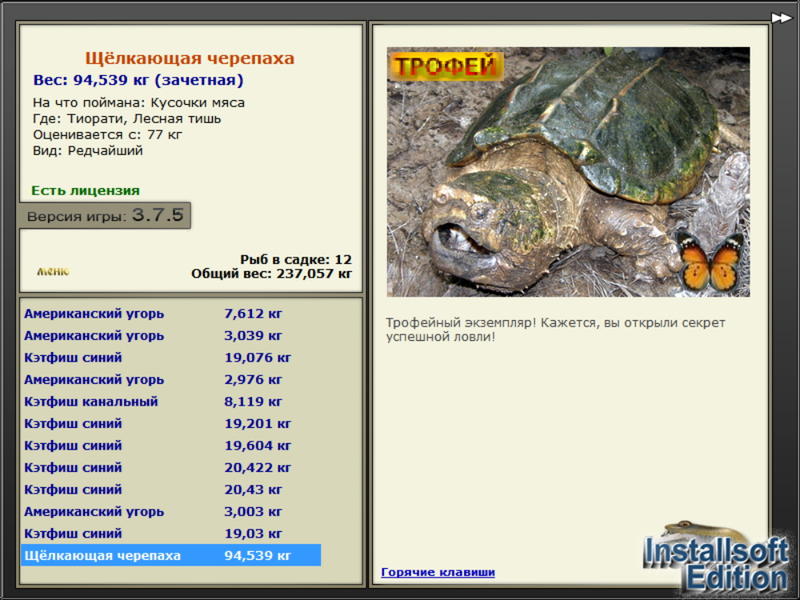Viewport: 800px width, 600px height.
Task: Select Кэтфиш синий 19,604 кг row
Action: coord(171,445)
